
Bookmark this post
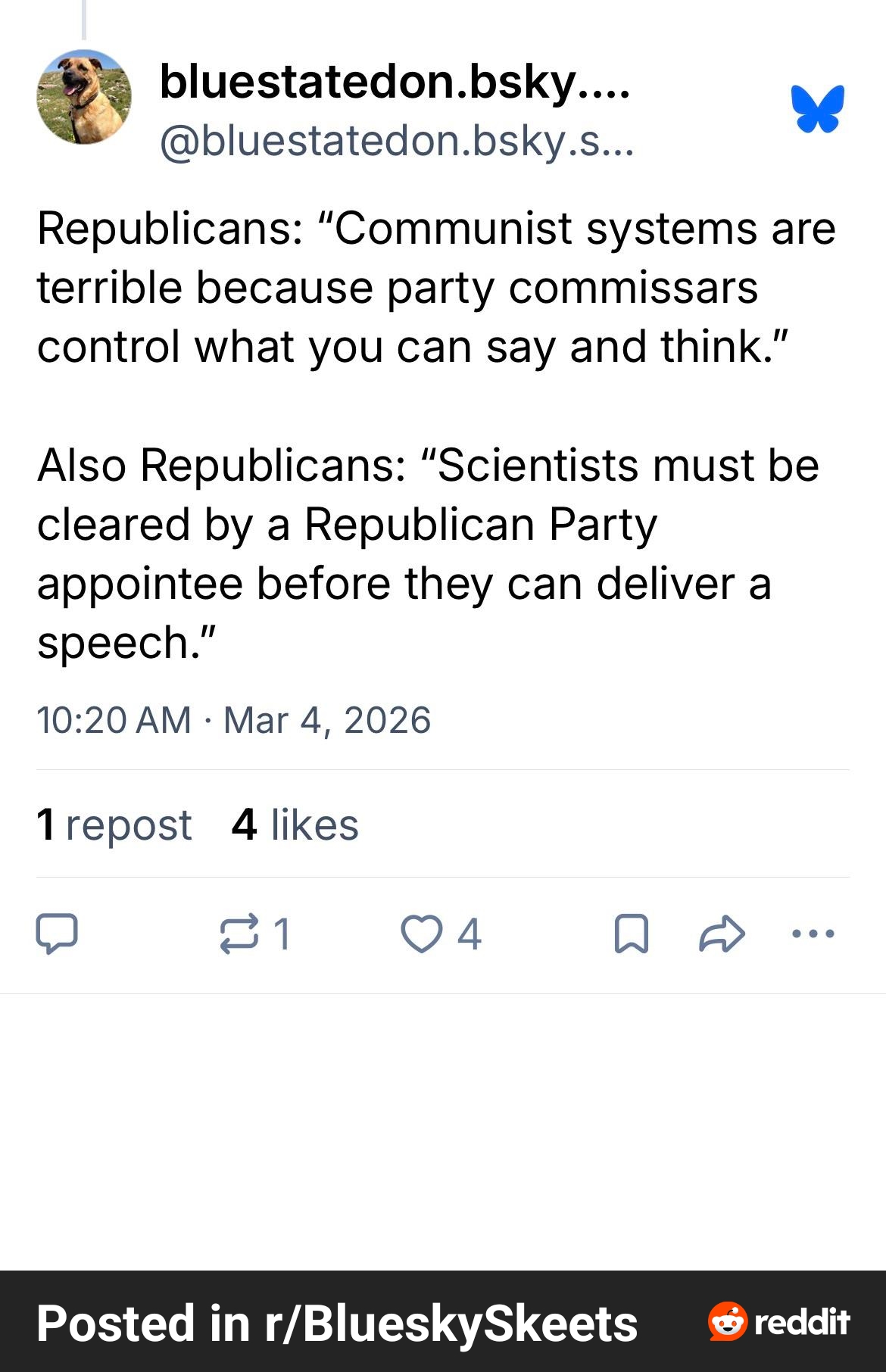(x=631, y=934)
